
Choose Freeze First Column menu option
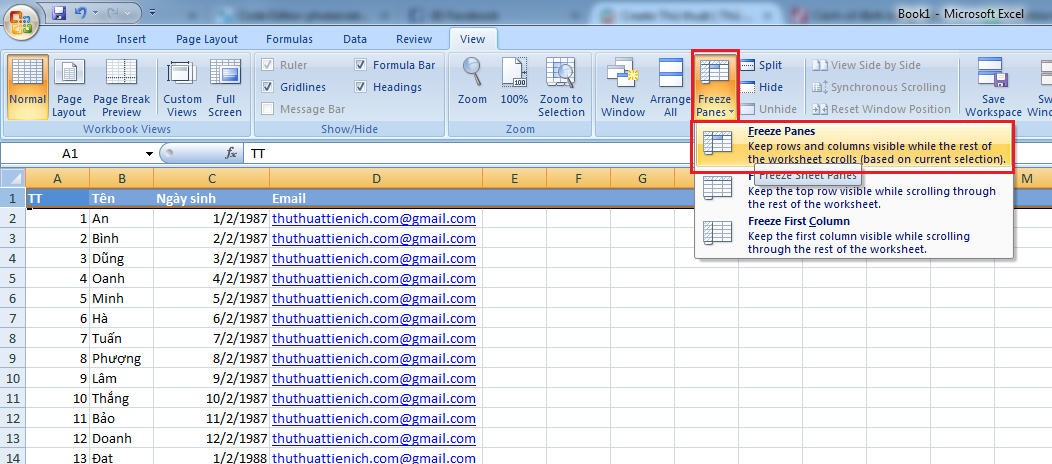pyautogui.click(x=798, y=221)
